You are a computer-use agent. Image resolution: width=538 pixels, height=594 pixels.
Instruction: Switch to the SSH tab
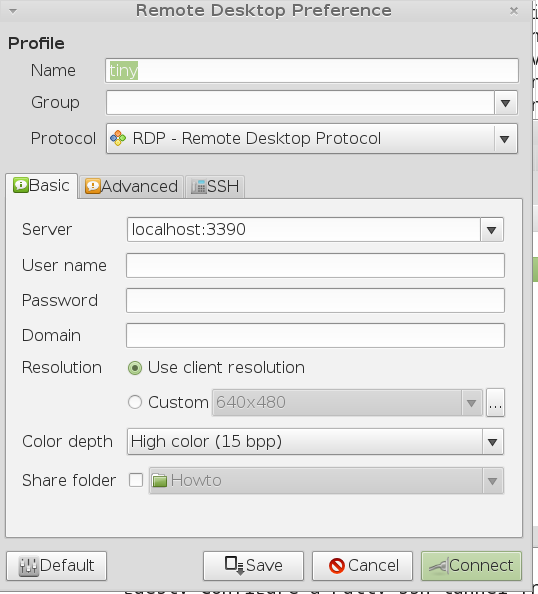coord(215,186)
